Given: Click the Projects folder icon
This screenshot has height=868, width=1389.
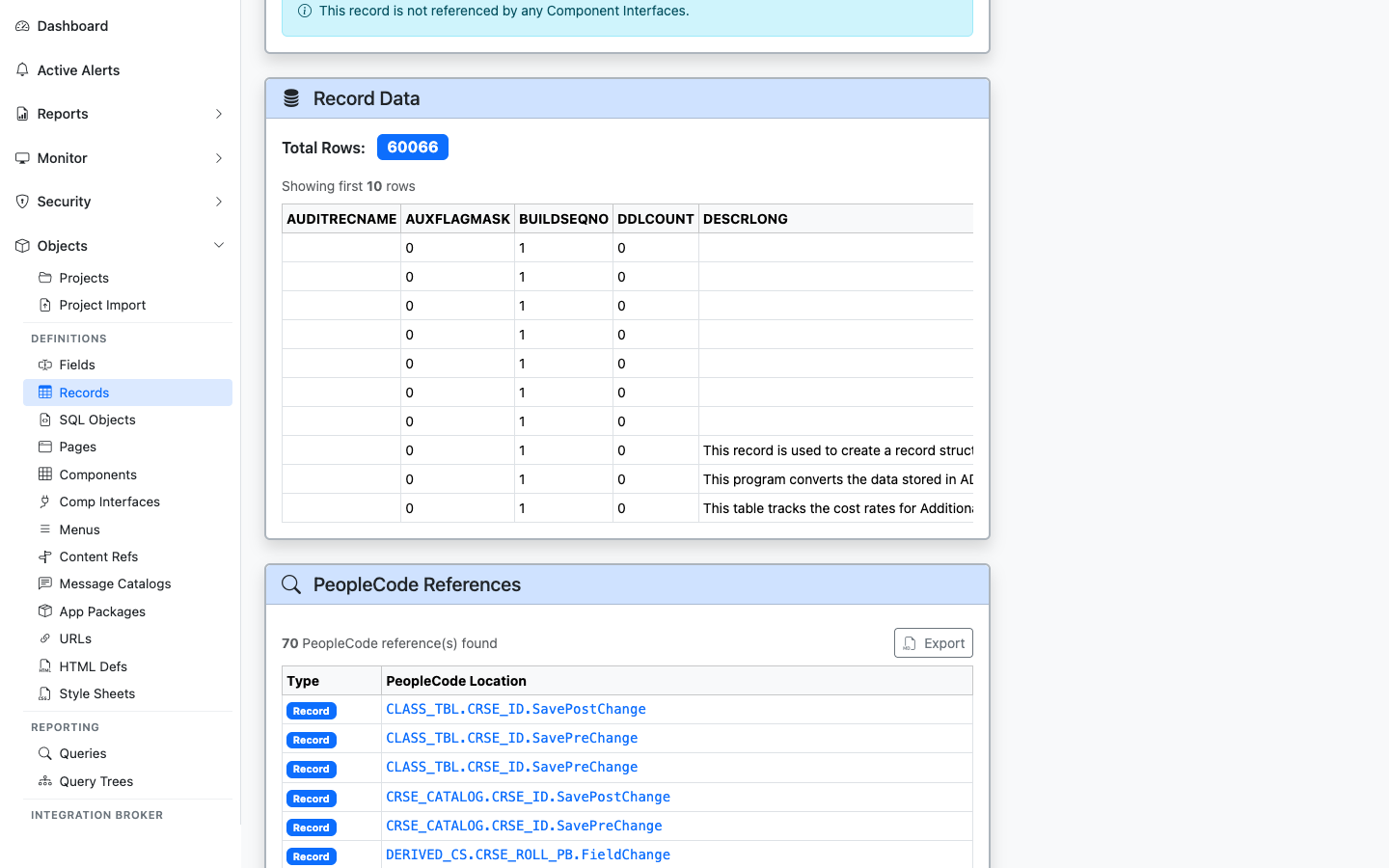Looking at the screenshot, I should 45,278.
